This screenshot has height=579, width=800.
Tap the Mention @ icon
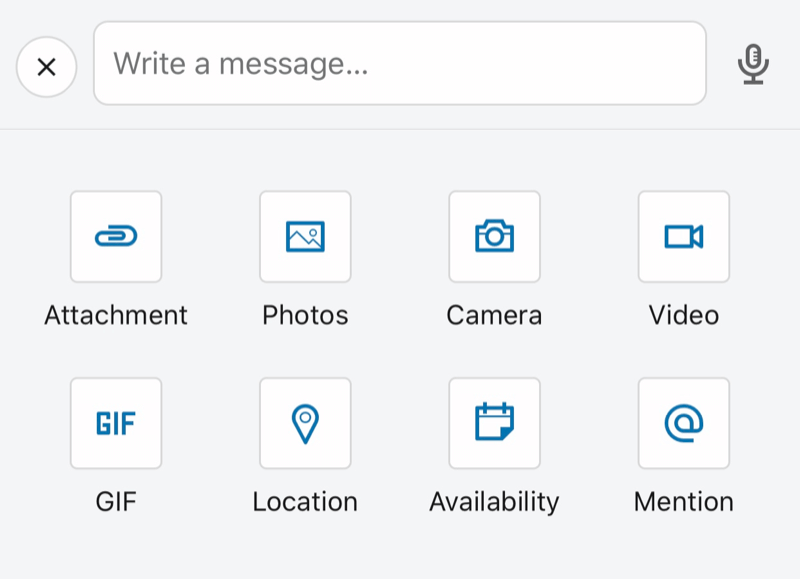click(x=683, y=423)
